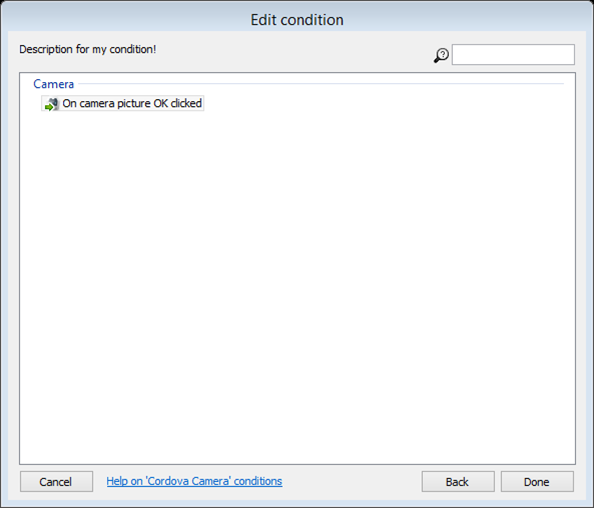Viewport: 594px width, 508px height.
Task: Click the word 'Camera' in blue
Action: pos(53,84)
